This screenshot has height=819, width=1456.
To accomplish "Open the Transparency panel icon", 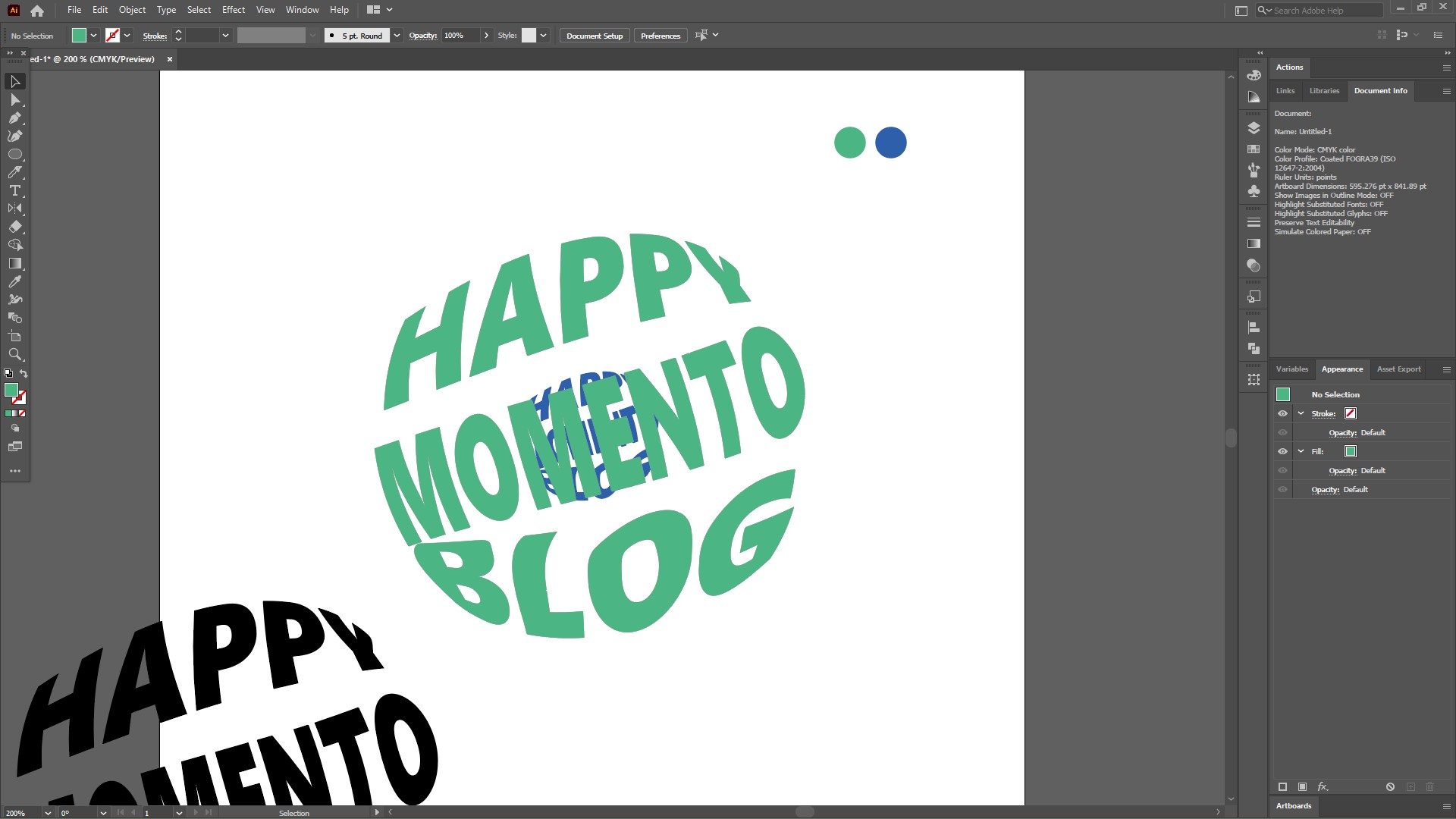I will tap(1254, 265).
